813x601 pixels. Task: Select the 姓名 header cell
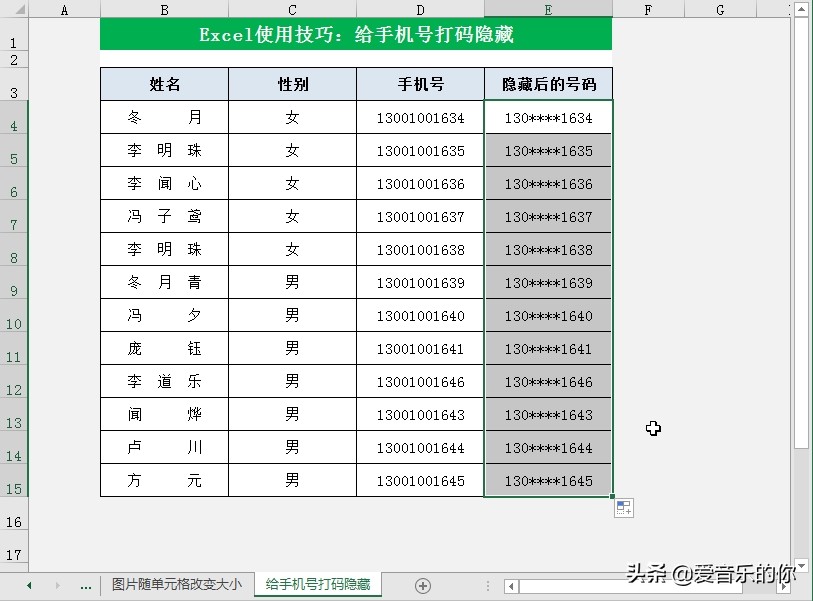163,84
